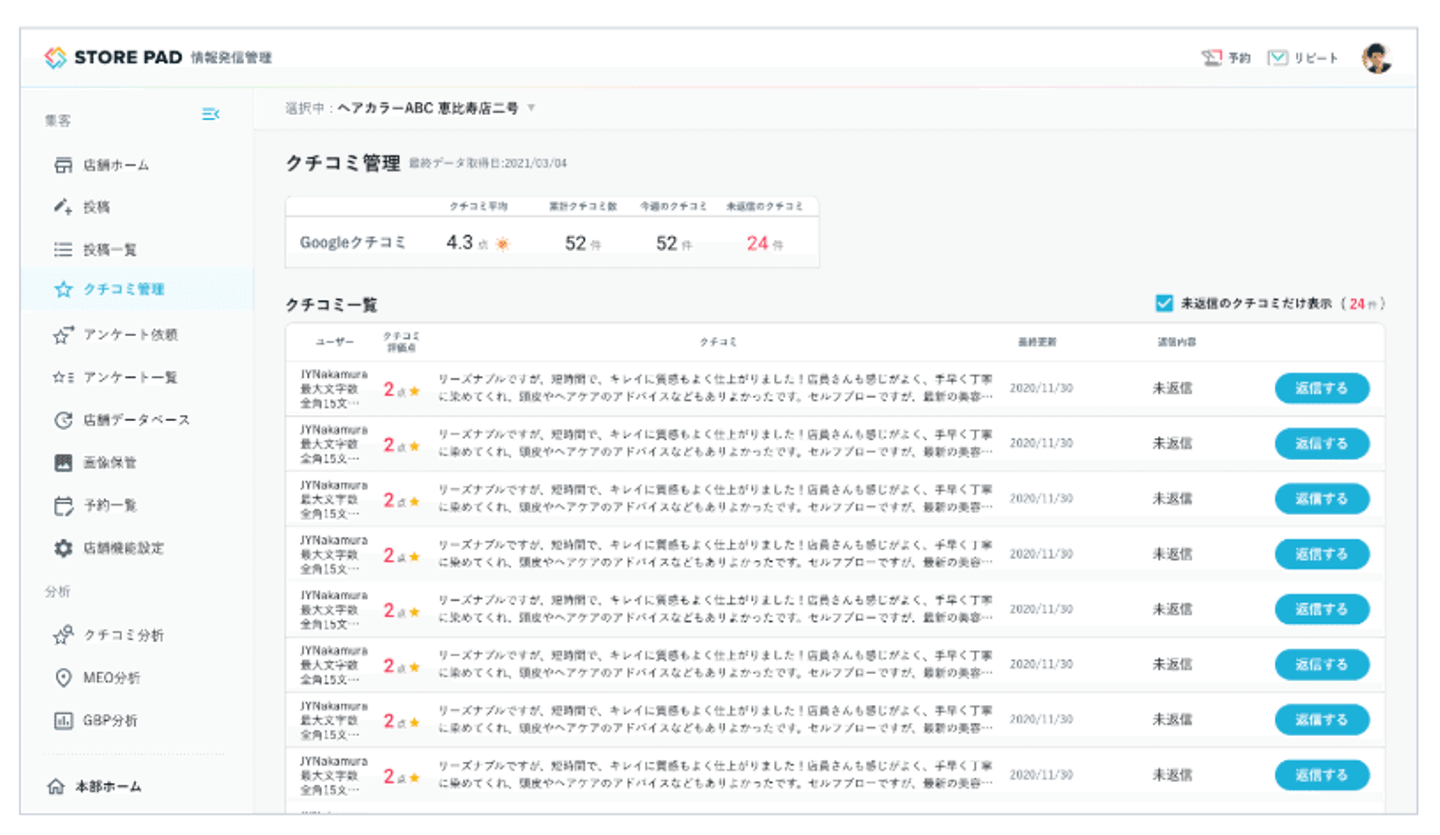Open the user profile avatar

pyautogui.click(x=1377, y=58)
